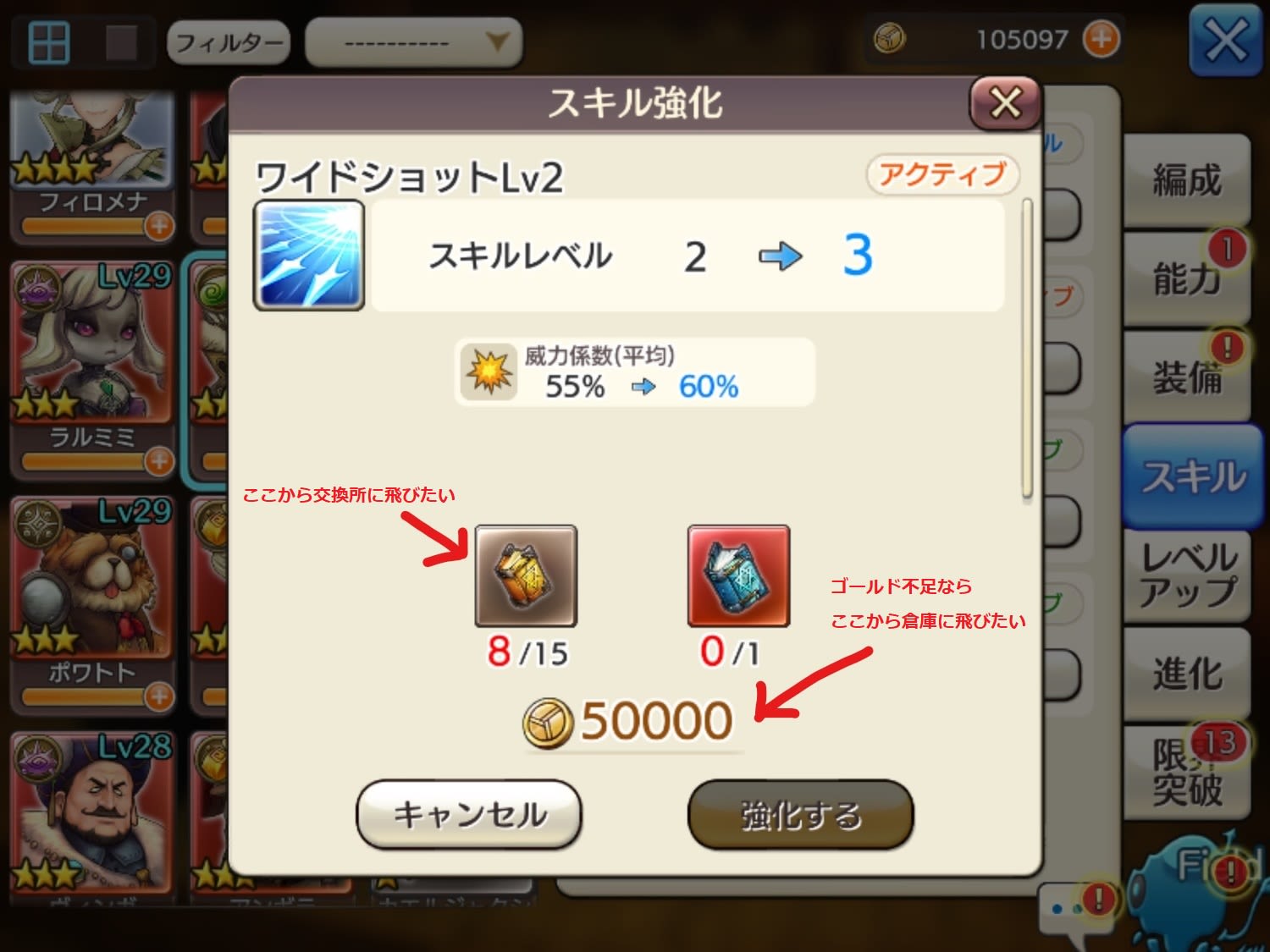Tap the plus on フィロメナ's gauge
The width and height of the screenshot is (1270, 952).
(158, 226)
